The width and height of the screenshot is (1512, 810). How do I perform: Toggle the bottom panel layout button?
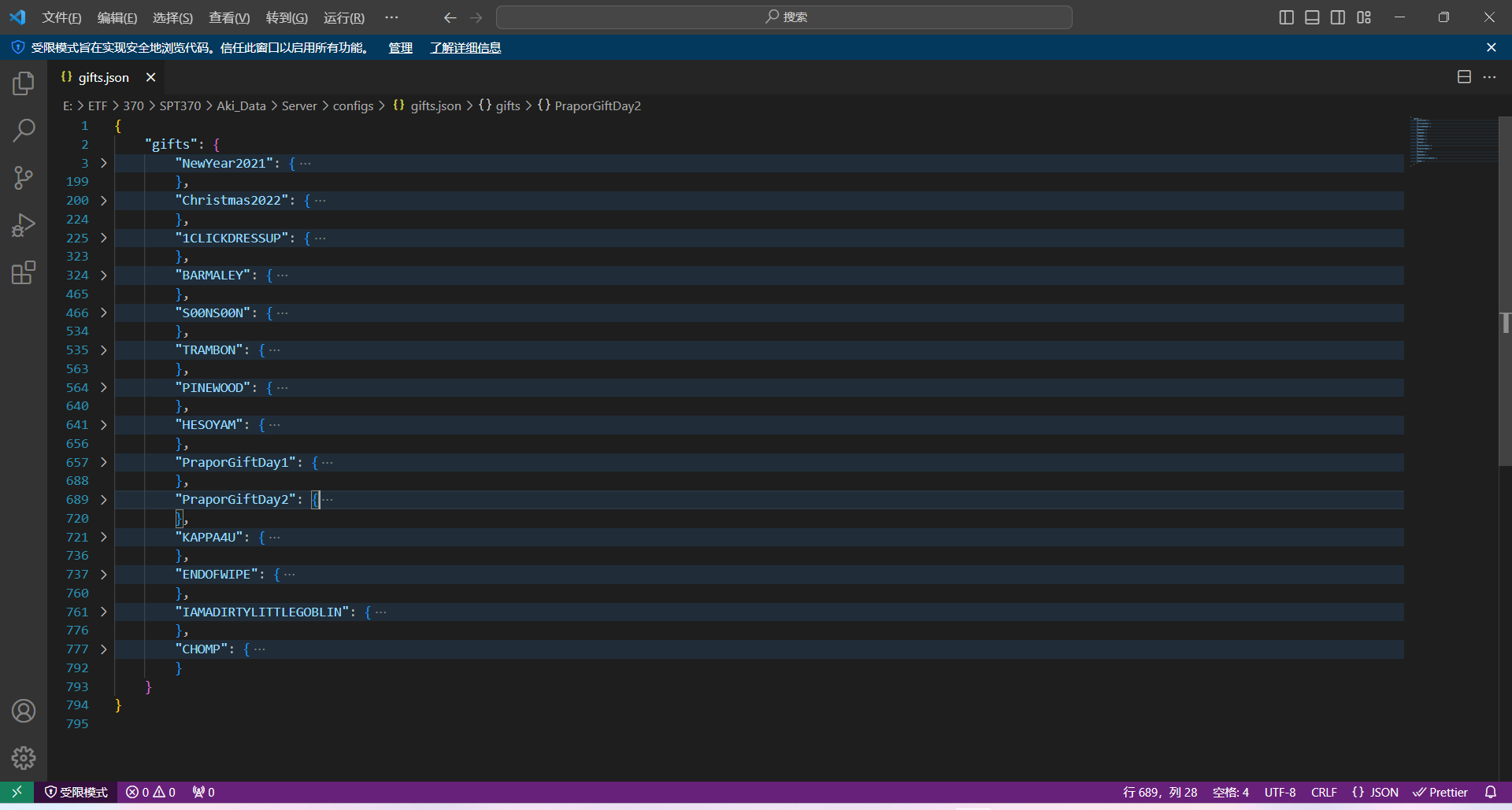coord(1312,17)
